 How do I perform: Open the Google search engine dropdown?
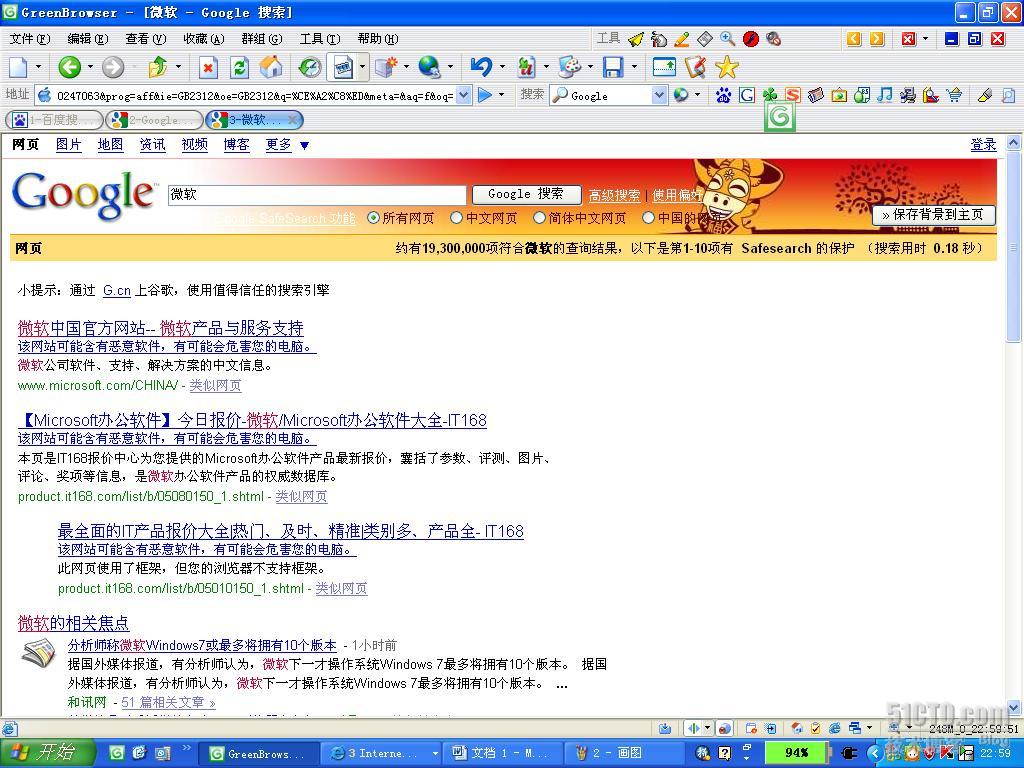(x=659, y=95)
